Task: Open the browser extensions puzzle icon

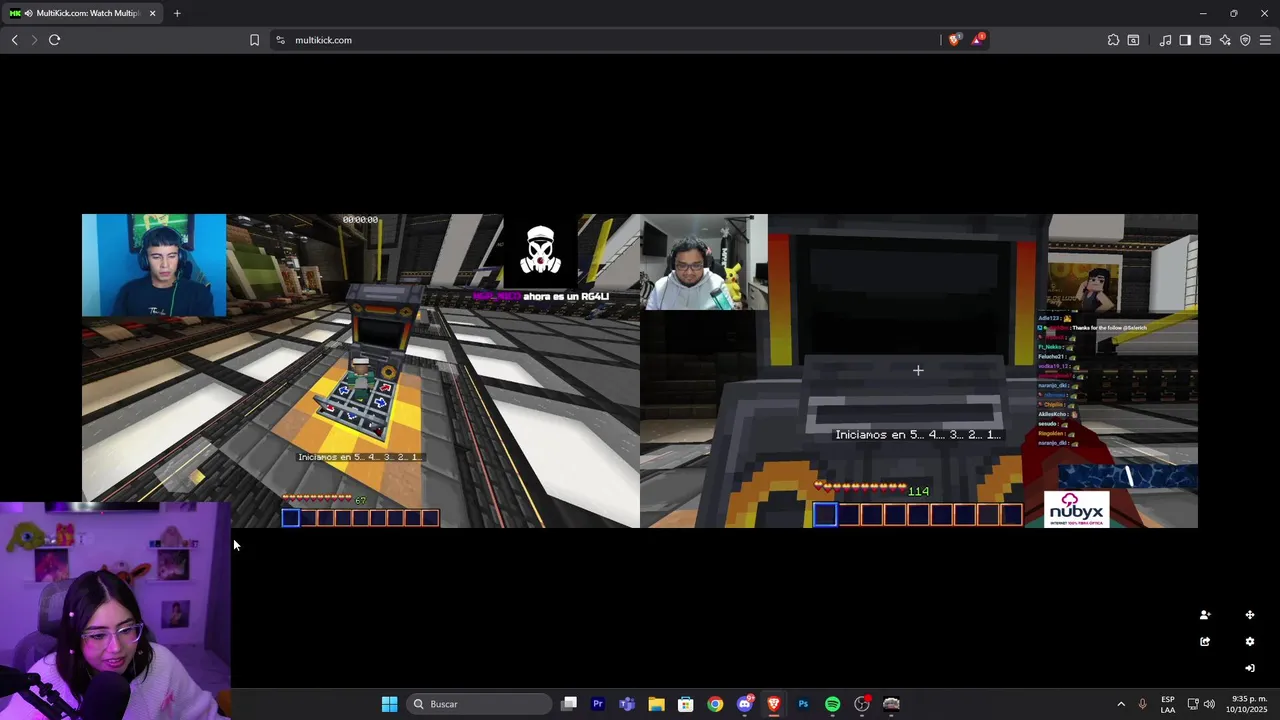Action: click(1113, 40)
